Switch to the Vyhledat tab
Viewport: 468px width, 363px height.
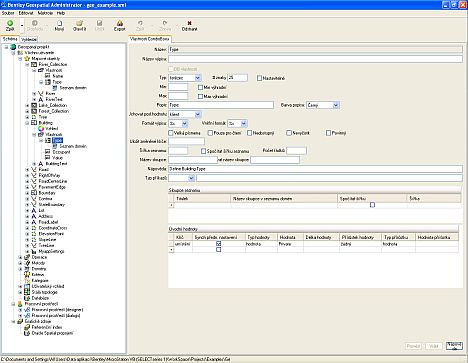pyautogui.click(x=29, y=39)
